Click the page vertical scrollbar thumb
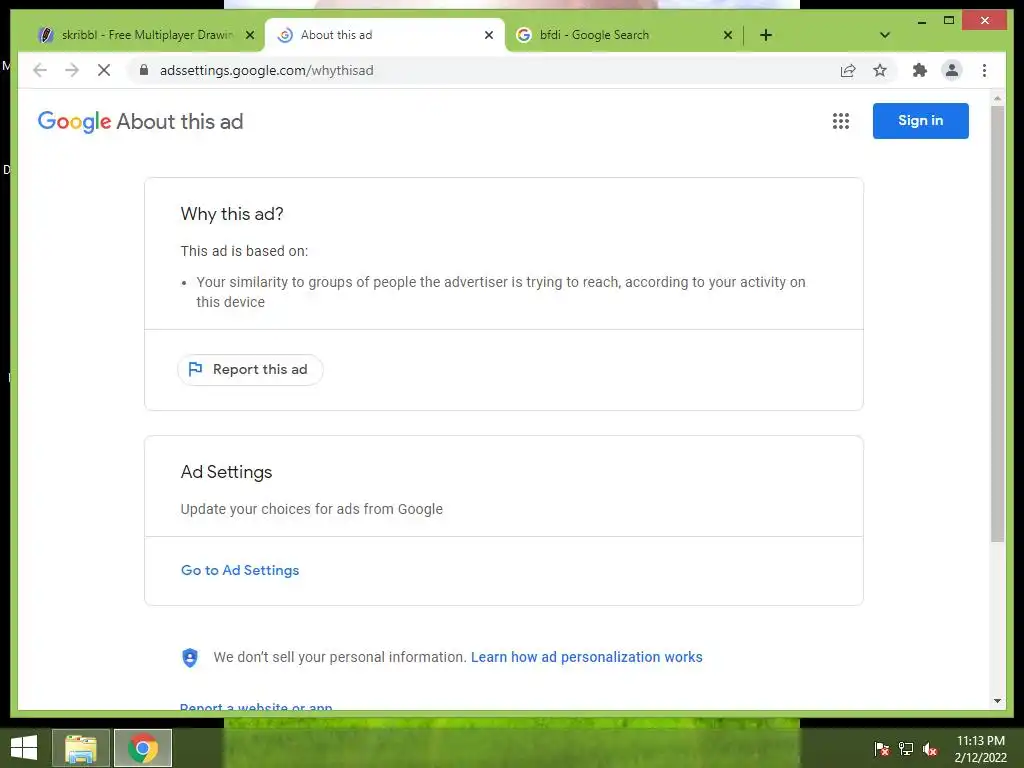Viewport: 1024px width, 768px height. (x=997, y=324)
